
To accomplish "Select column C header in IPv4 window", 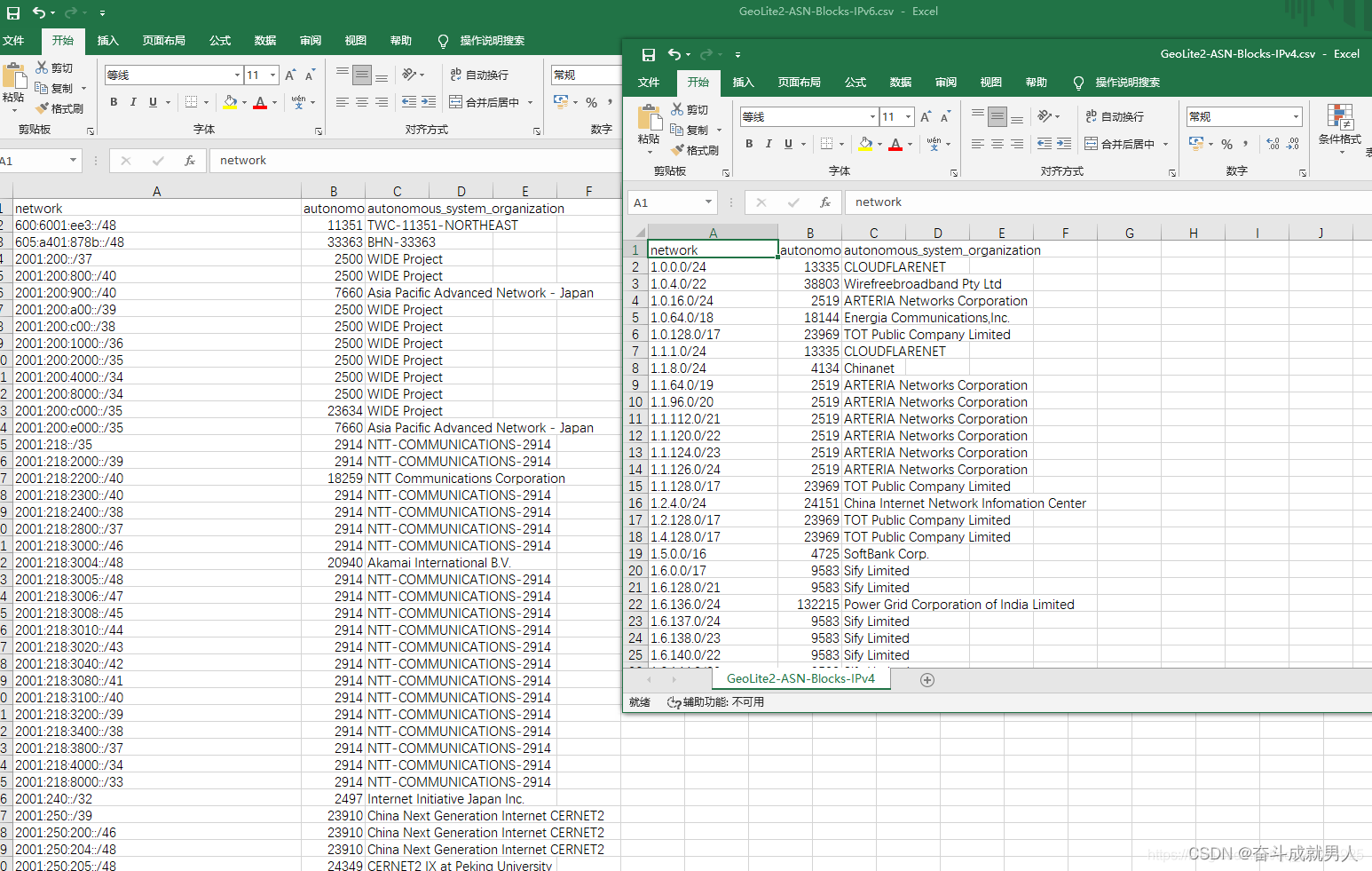I will (x=873, y=233).
